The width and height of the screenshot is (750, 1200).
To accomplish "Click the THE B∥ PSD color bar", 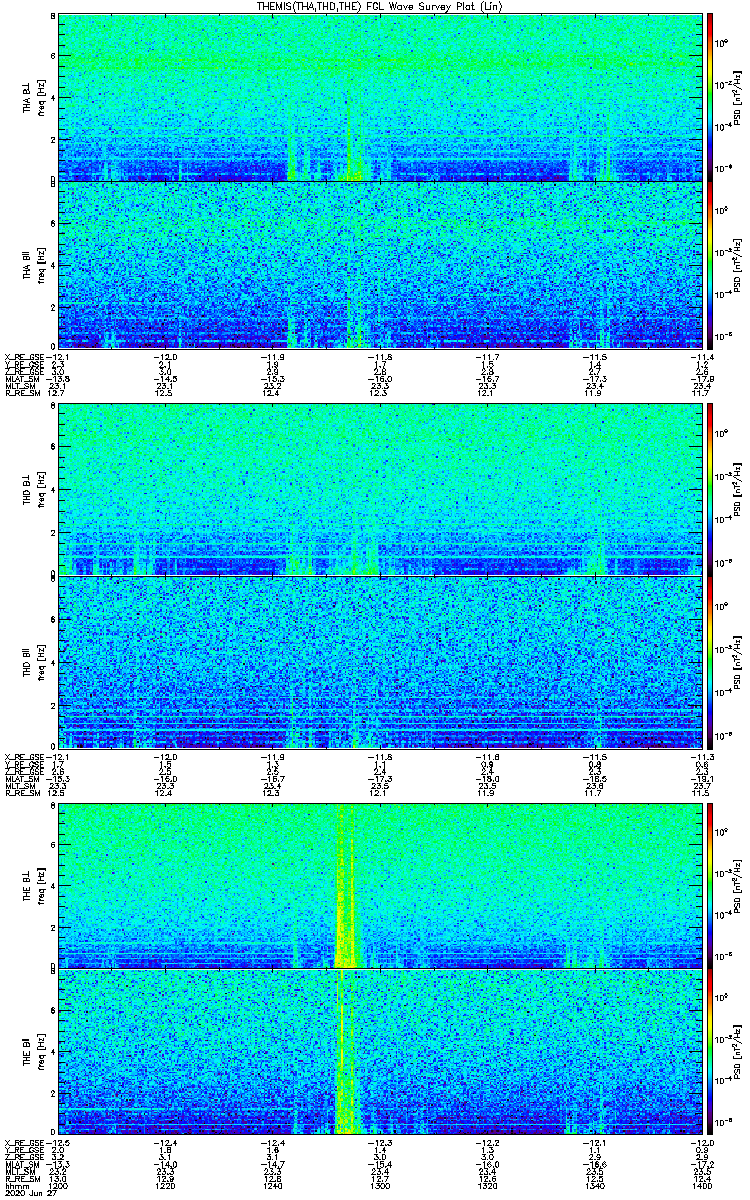I will [711, 1050].
